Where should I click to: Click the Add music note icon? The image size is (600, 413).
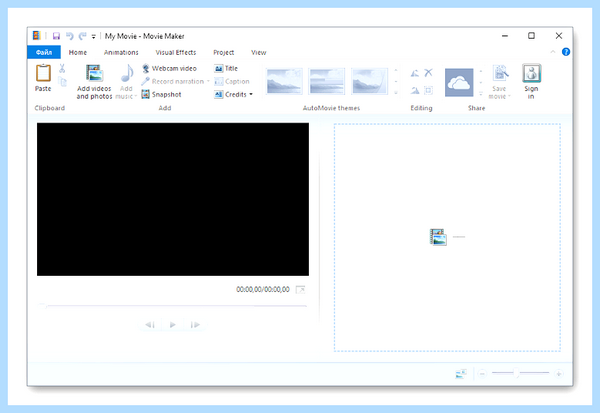pos(127,73)
